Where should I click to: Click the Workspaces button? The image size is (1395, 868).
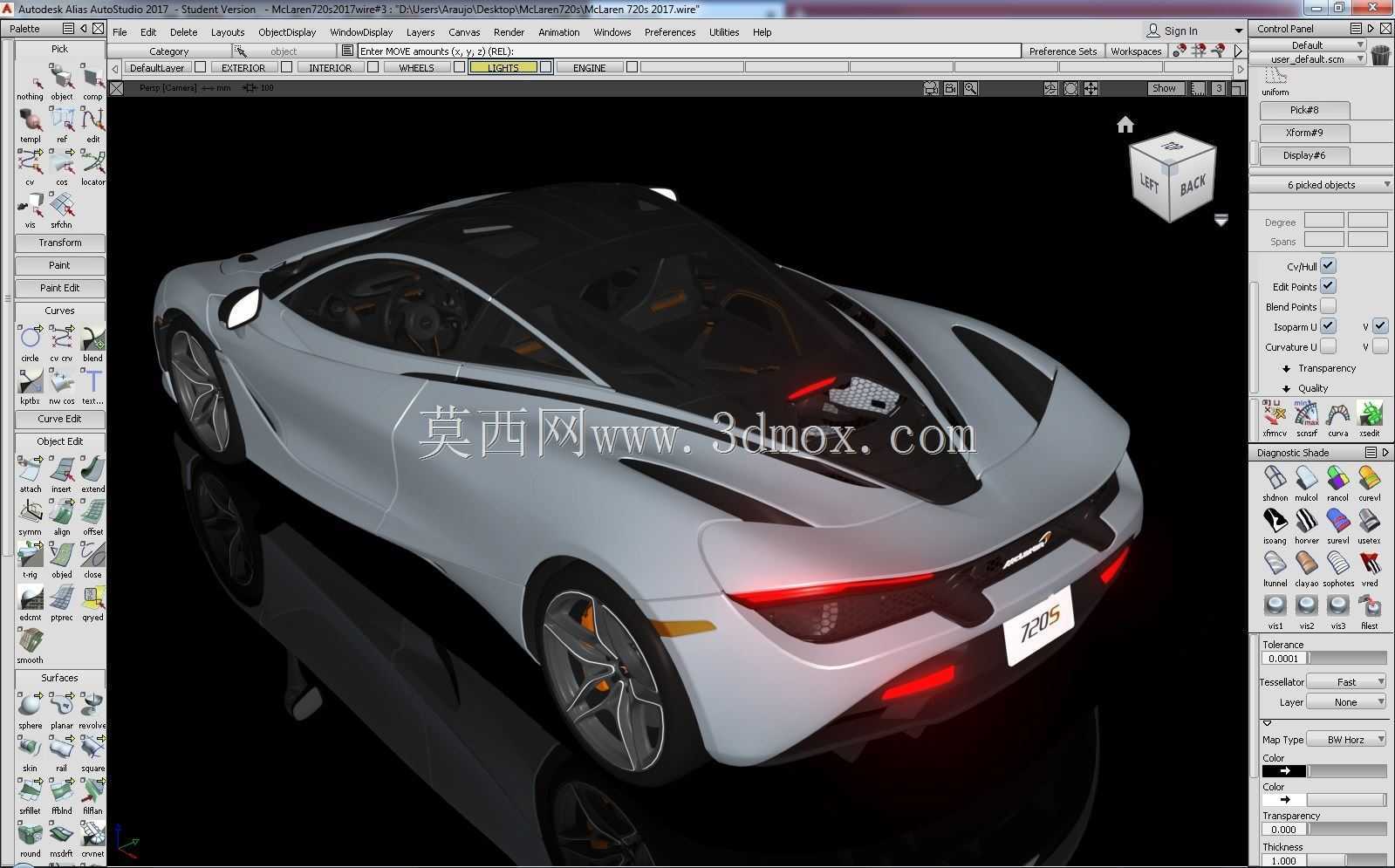[x=1136, y=51]
